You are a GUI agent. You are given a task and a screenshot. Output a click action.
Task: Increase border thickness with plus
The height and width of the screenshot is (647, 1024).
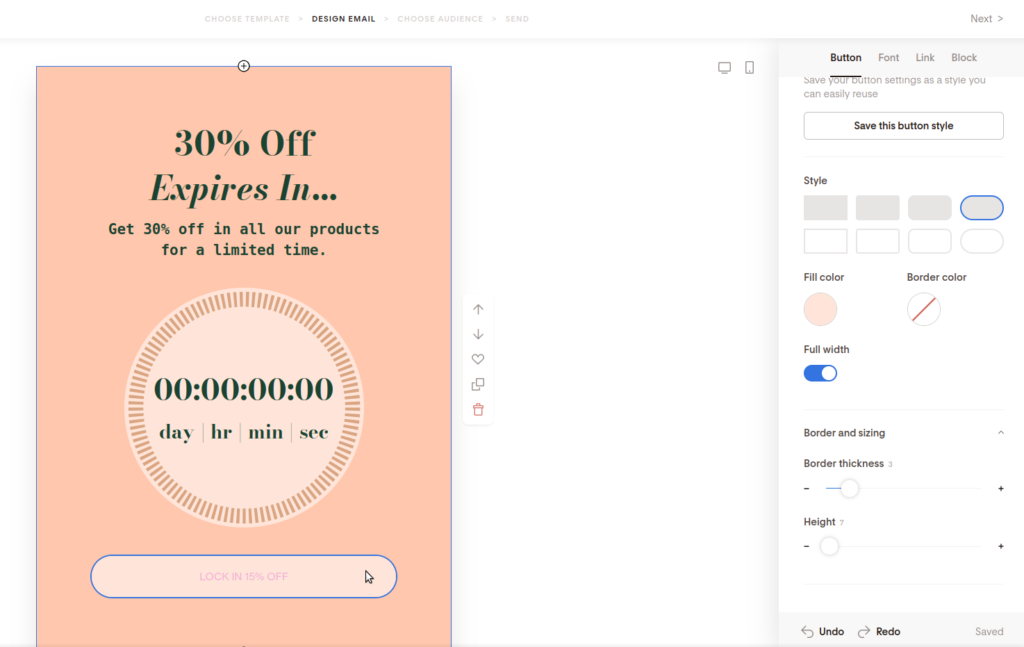[x=1000, y=488]
